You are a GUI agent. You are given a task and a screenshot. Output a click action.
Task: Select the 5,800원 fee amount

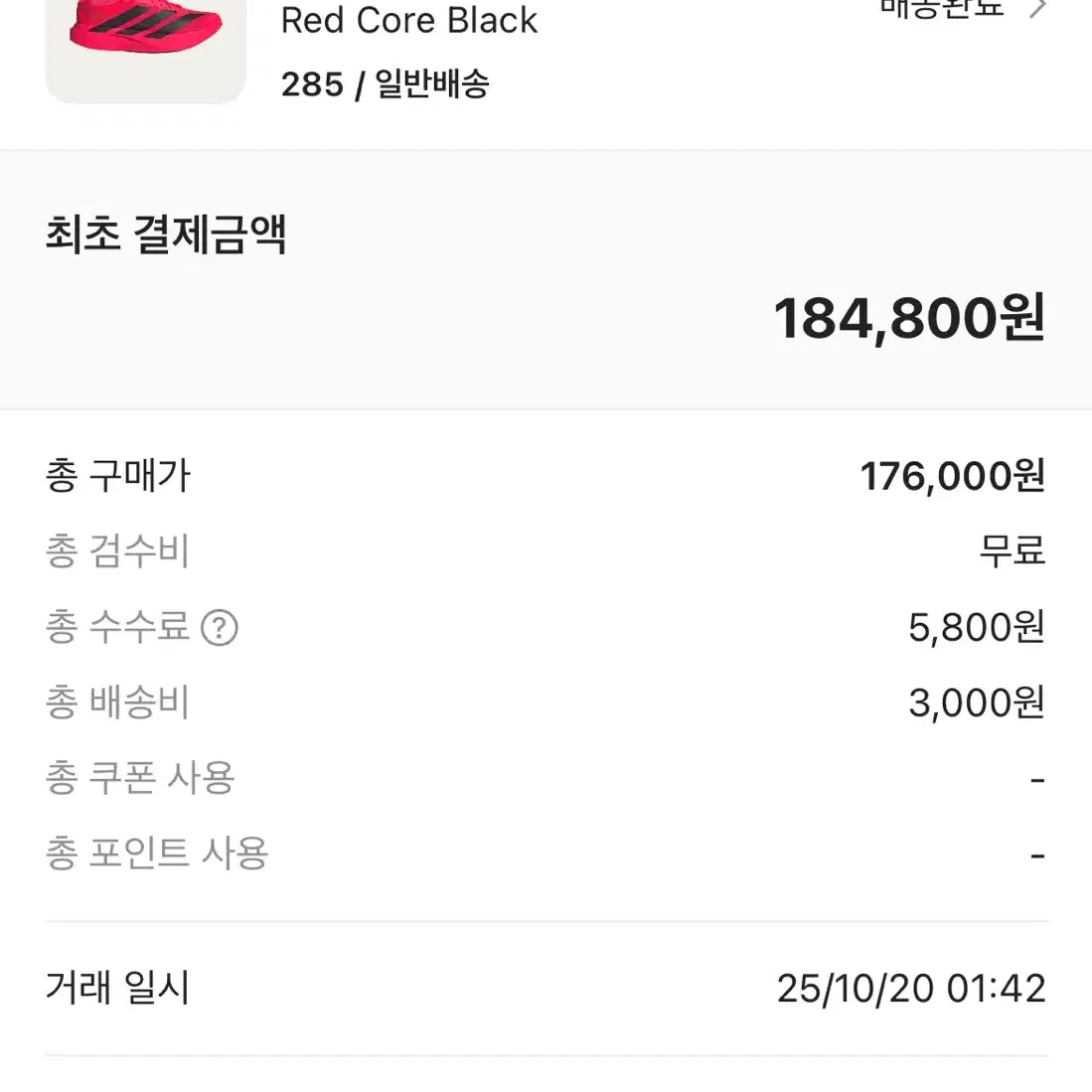[x=977, y=628]
